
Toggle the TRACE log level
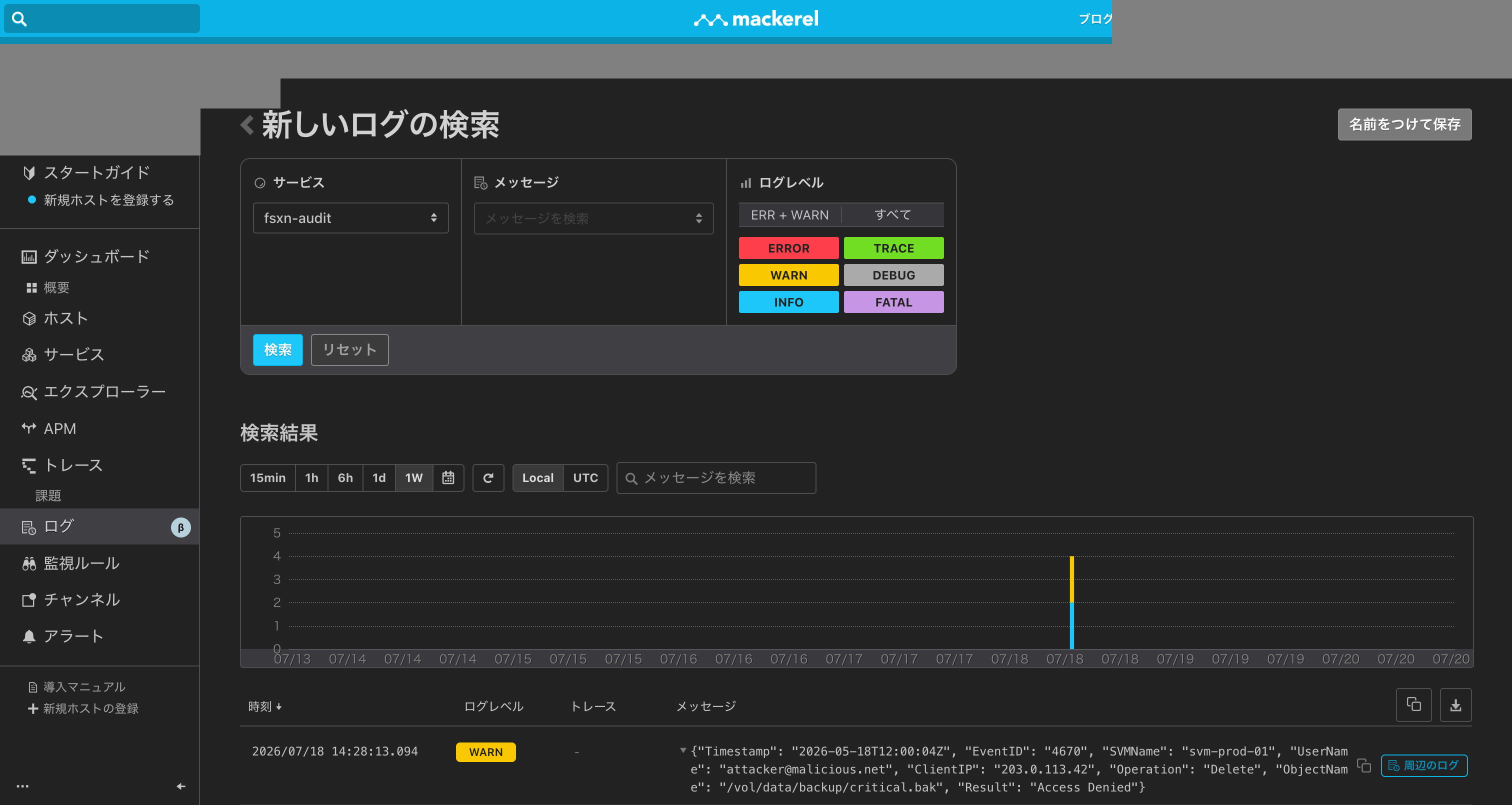pyautogui.click(x=893, y=248)
